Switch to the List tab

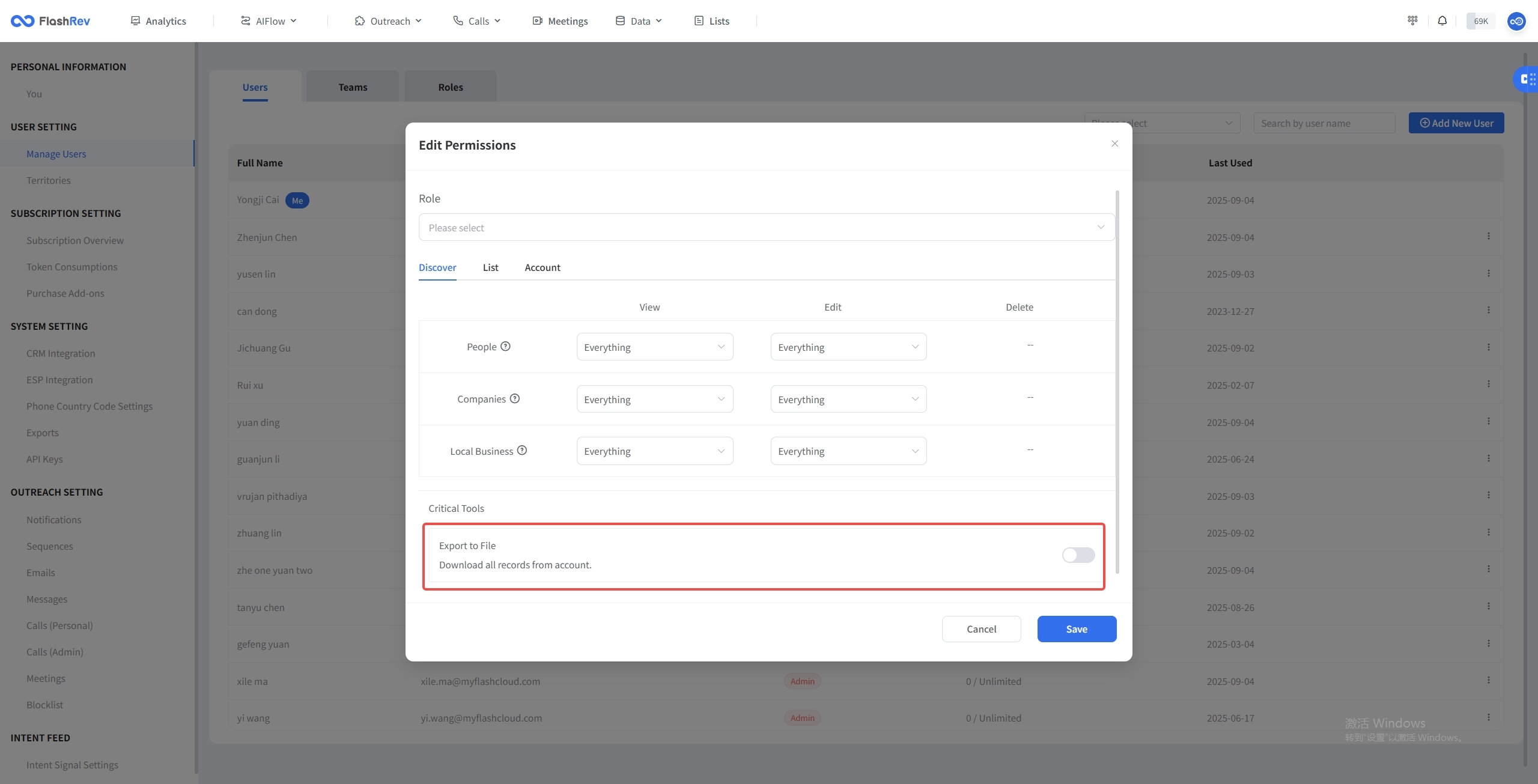490,267
